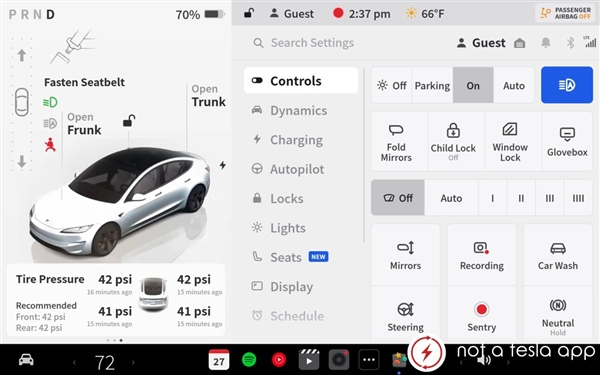Set wipers to speed level III
Screen dimensions: 600x375
click(549, 198)
